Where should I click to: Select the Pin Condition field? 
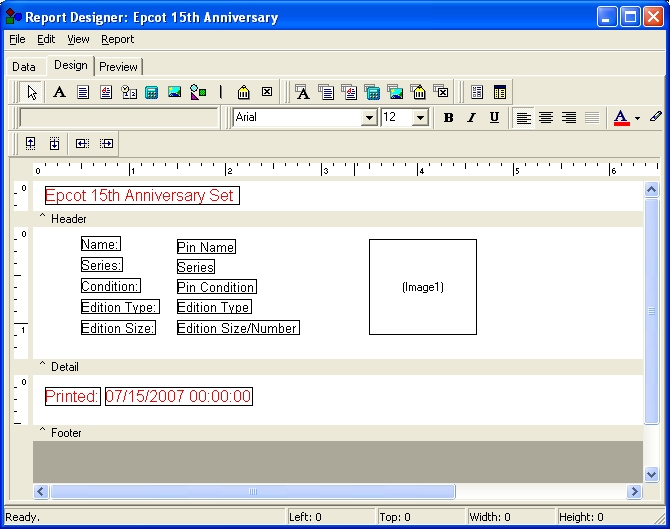pos(216,287)
